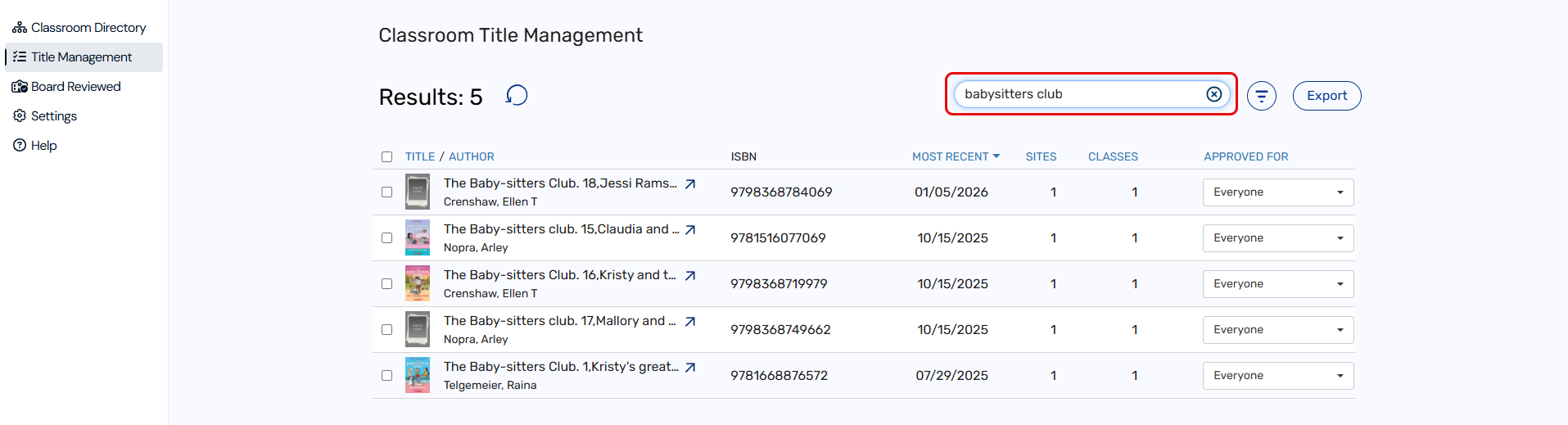1568x425 pixels.
Task: Check the Mallory and... title row
Action: [x=386, y=329]
